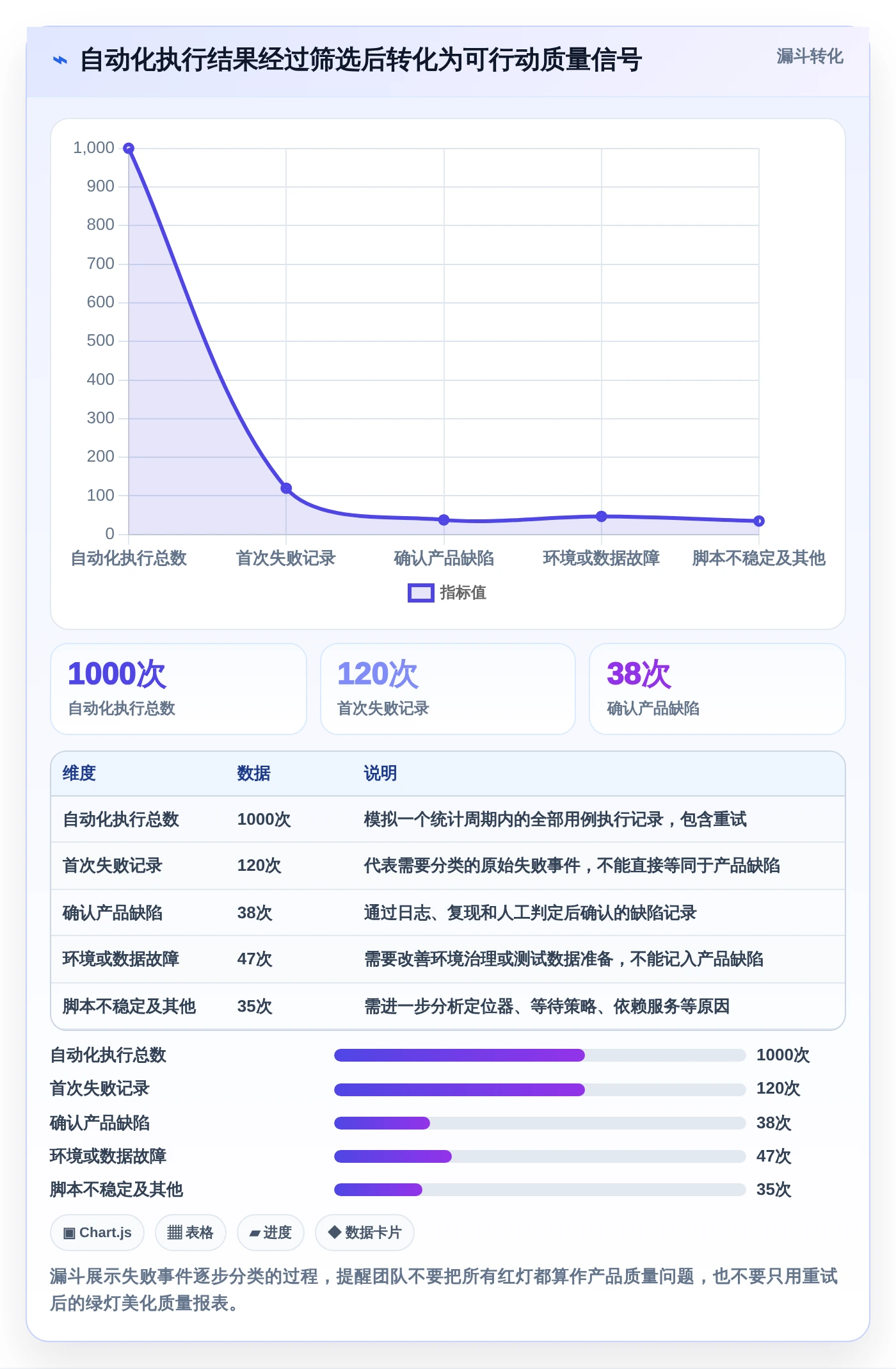Click the 120次 table cell
This screenshot has height=1369, width=896.
click(x=259, y=866)
